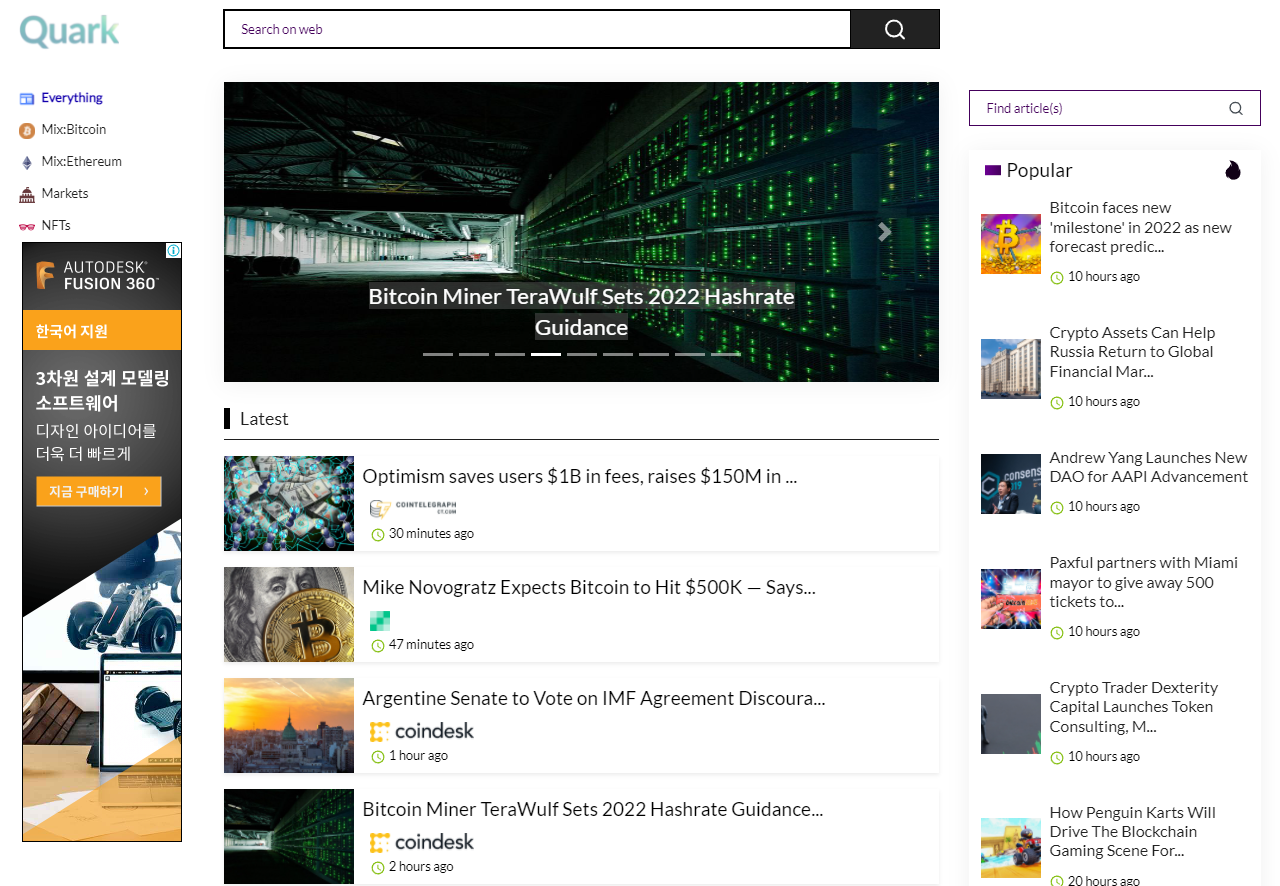Click the Argentine Senate sunset thumbnail
The width and height of the screenshot is (1280, 886).
289,726
